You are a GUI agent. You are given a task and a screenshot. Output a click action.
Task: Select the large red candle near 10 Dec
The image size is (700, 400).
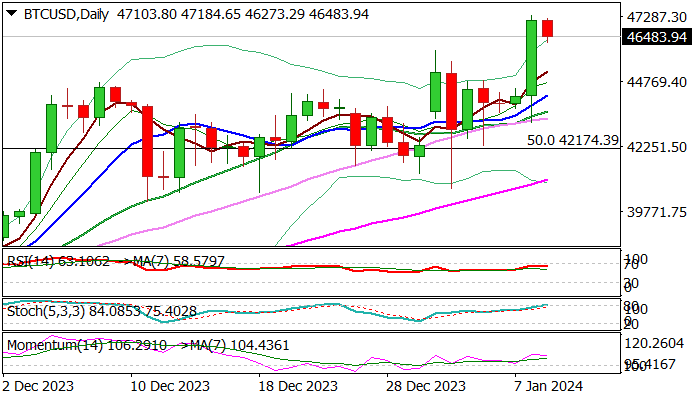click(146, 140)
